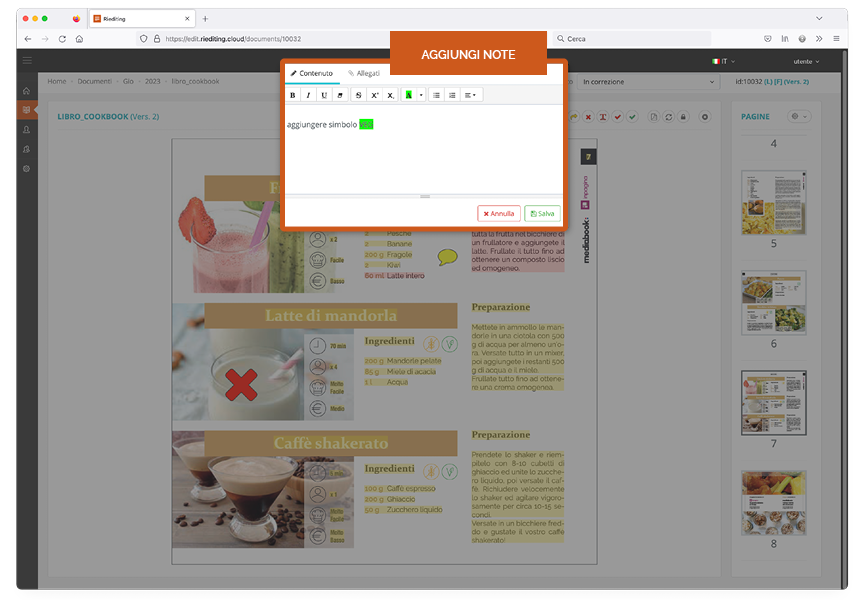
Task: Click the lock icon in document toolbar
Action: [x=683, y=117]
